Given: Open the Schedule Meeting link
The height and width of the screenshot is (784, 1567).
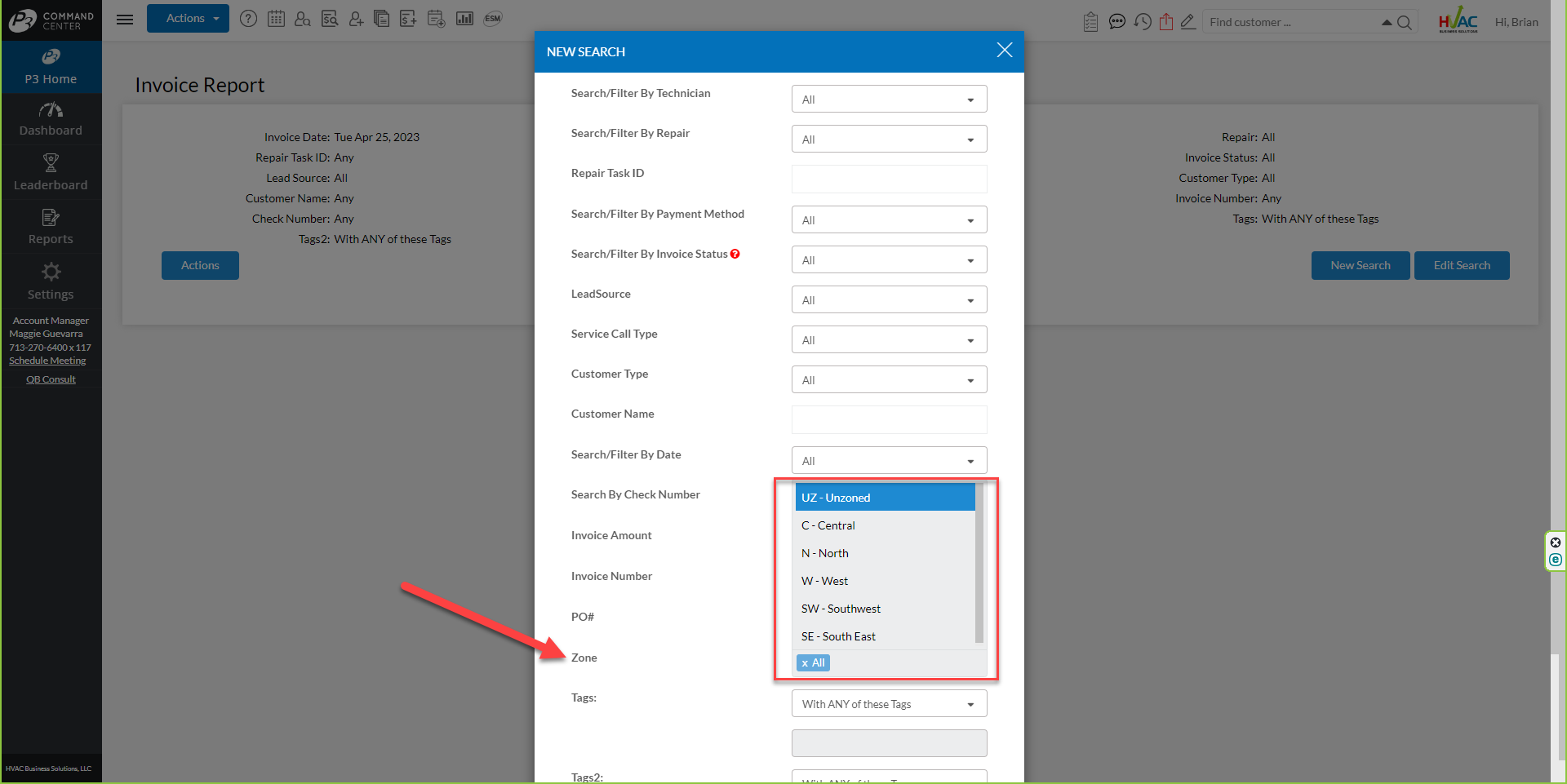Looking at the screenshot, I should click(x=47, y=361).
